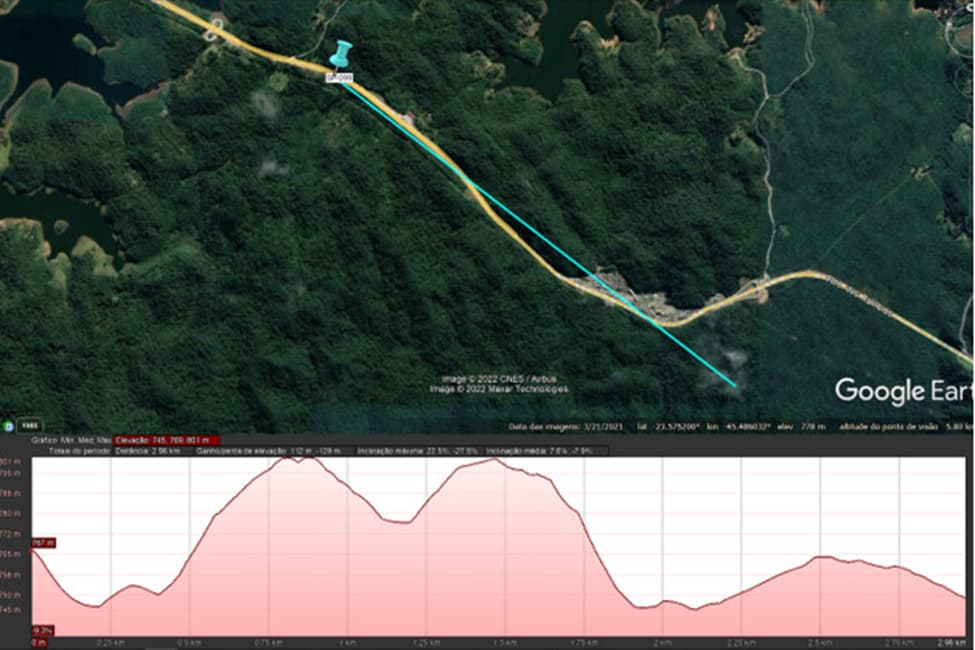Click the Inclinação média statistic
Screen dimensions: 975x650
pyautogui.click(x=539, y=450)
